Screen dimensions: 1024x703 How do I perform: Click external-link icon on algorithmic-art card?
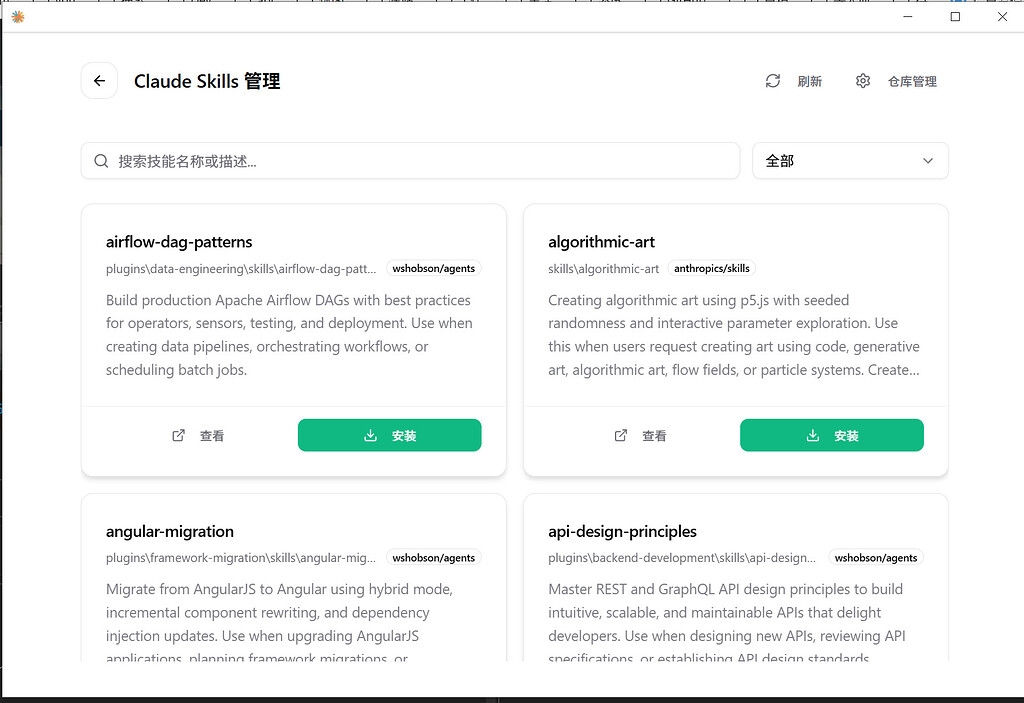(620, 435)
